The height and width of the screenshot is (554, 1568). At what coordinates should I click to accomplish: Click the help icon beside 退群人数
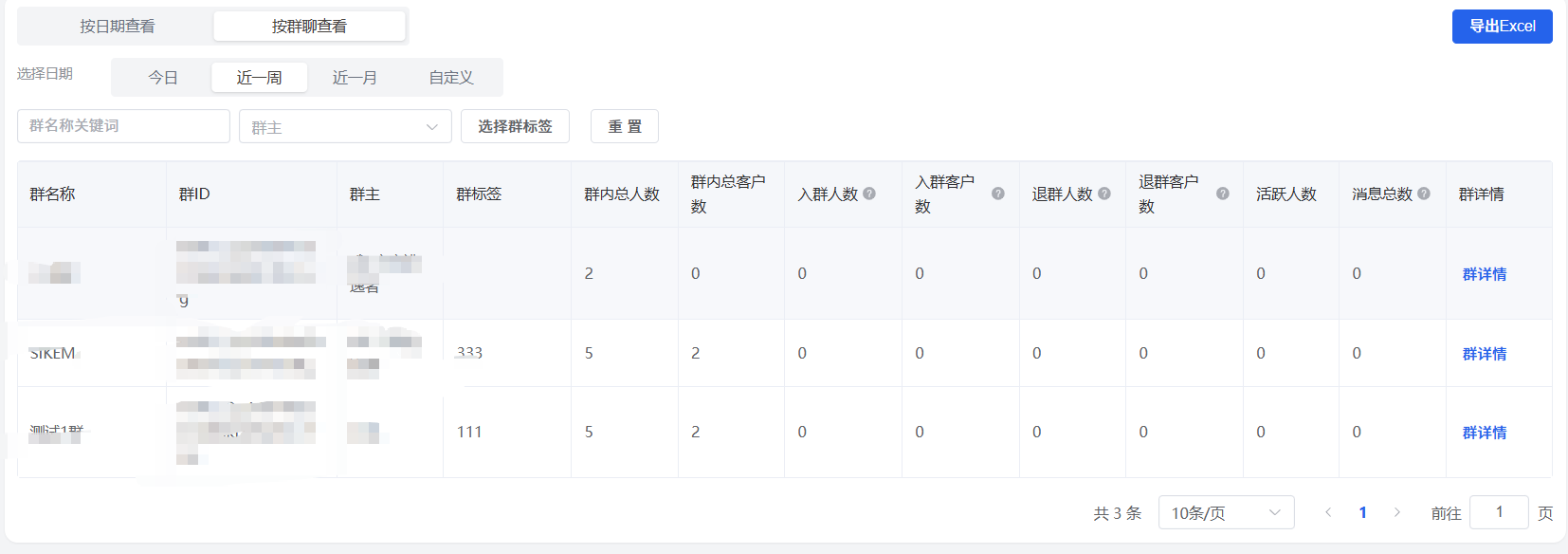pos(1104,194)
